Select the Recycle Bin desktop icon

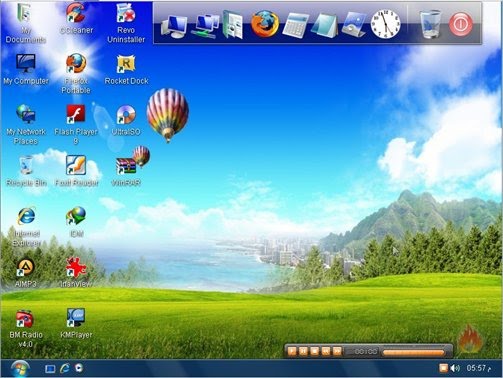coord(26,171)
